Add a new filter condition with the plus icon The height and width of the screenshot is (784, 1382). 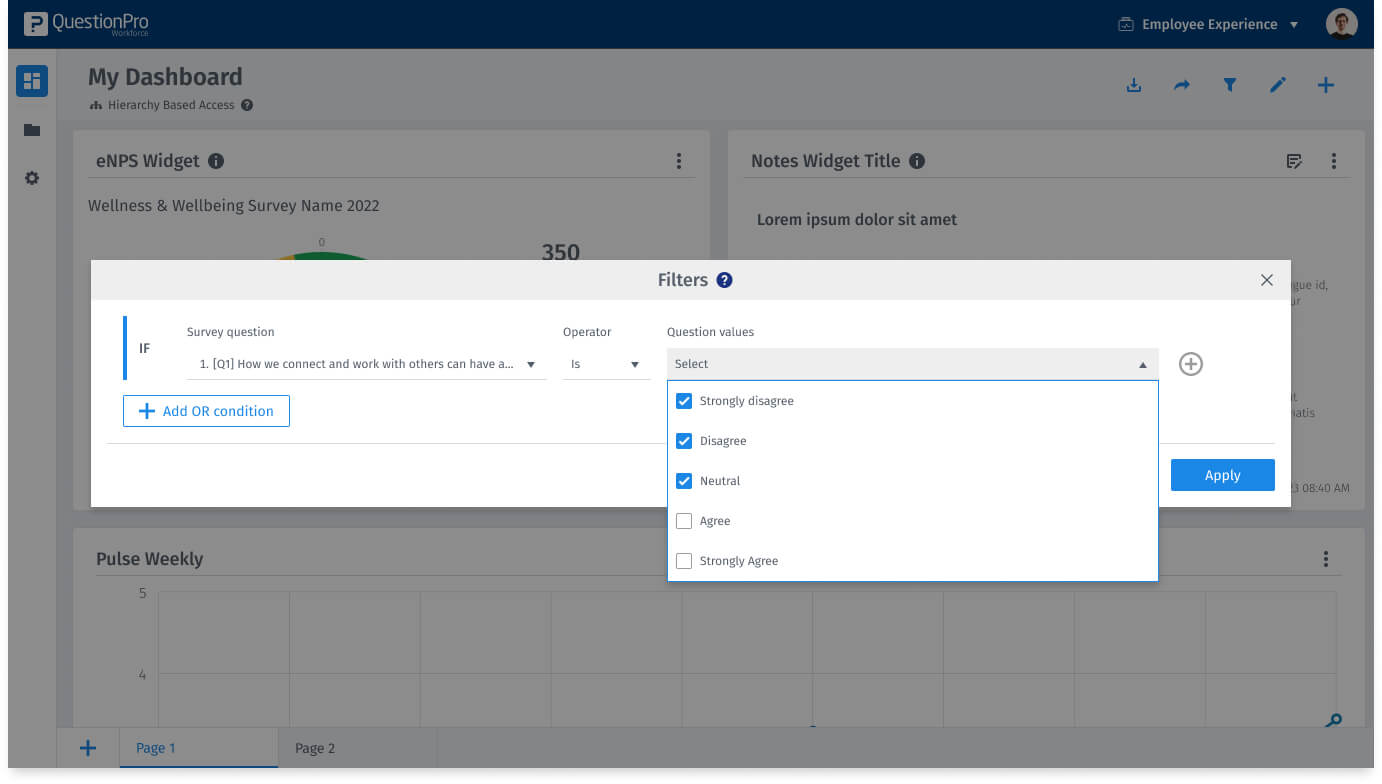[1190, 364]
